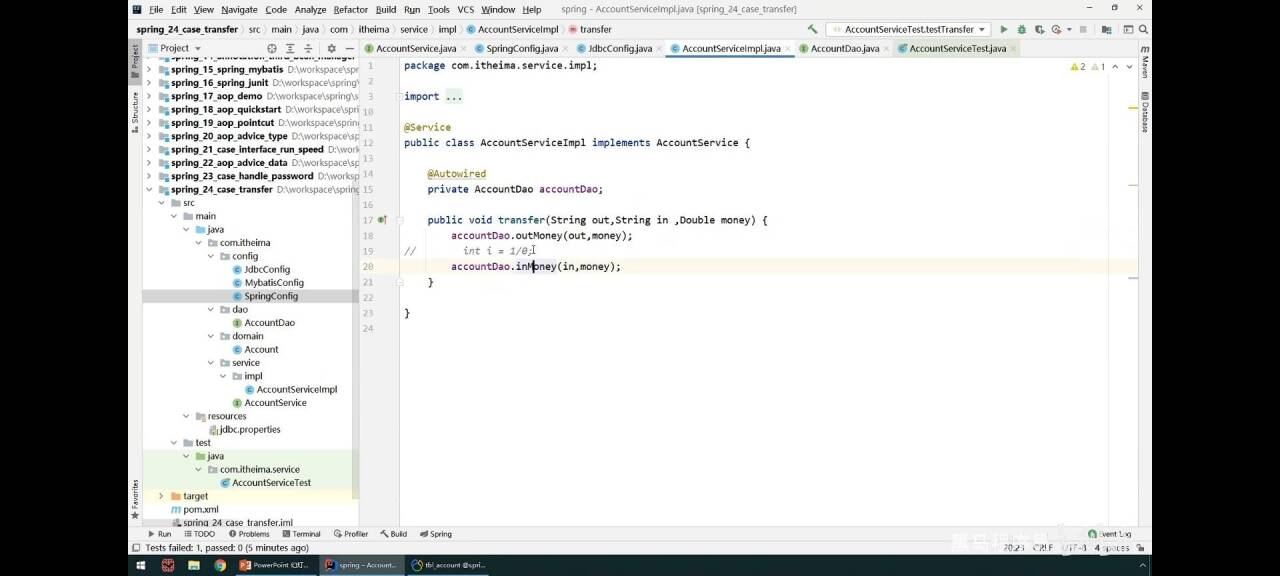Open the run configuration dropdown AccountServiceTest.testTransfer
1280x576 pixels.
click(908, 30)
